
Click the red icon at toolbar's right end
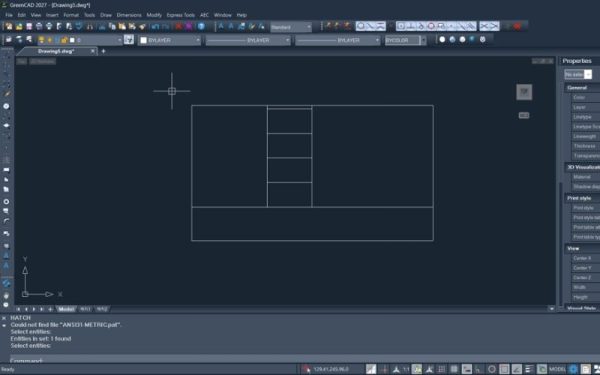click(x=517, y=26)
